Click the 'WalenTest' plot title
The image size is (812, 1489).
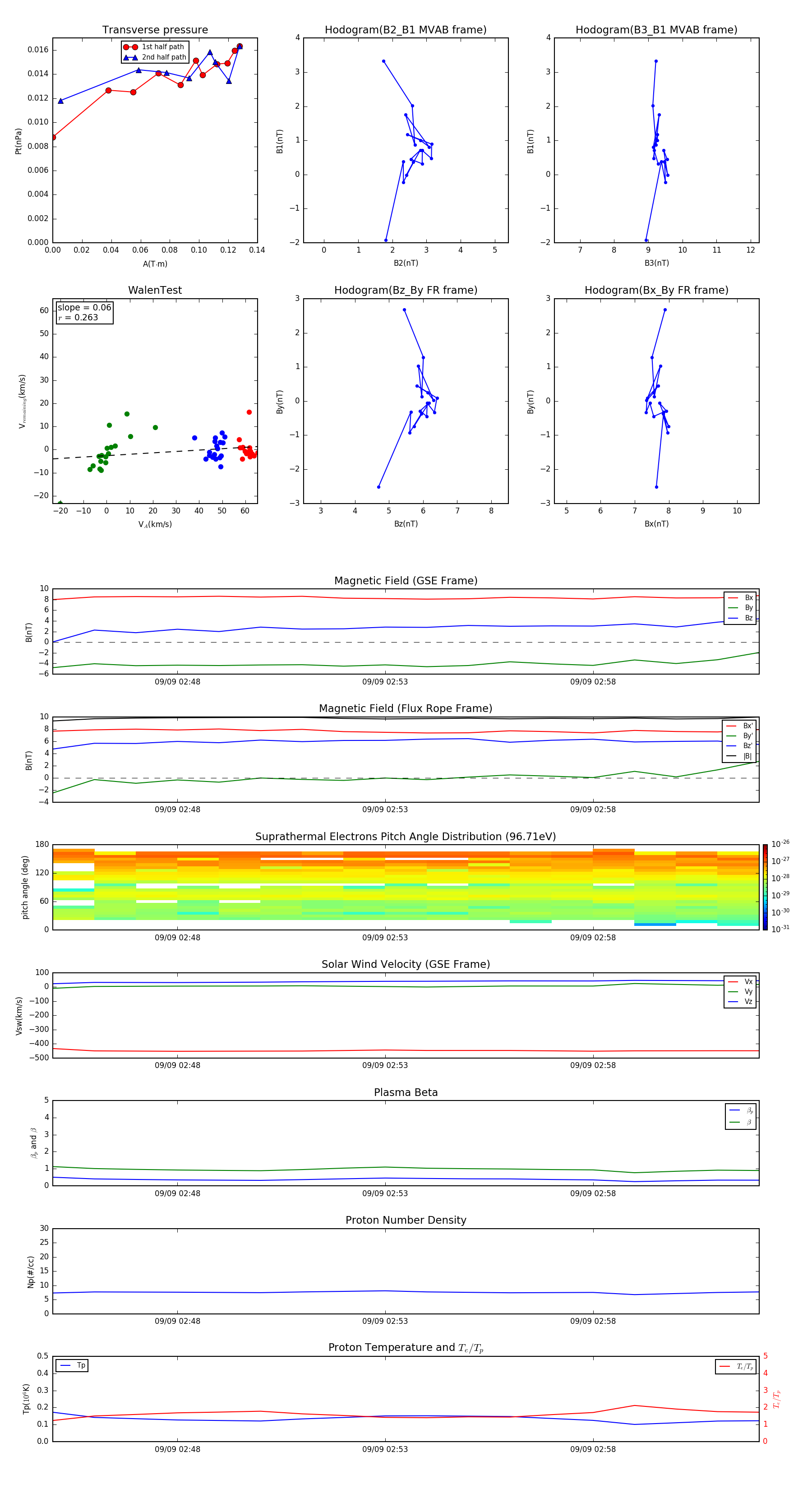pyautogui.click(x=155, y=290)
